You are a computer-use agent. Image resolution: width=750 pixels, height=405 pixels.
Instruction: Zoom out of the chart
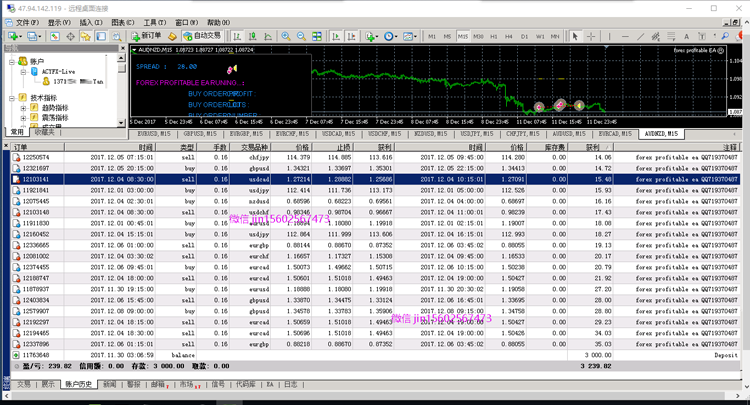click(x=301, y=36)
